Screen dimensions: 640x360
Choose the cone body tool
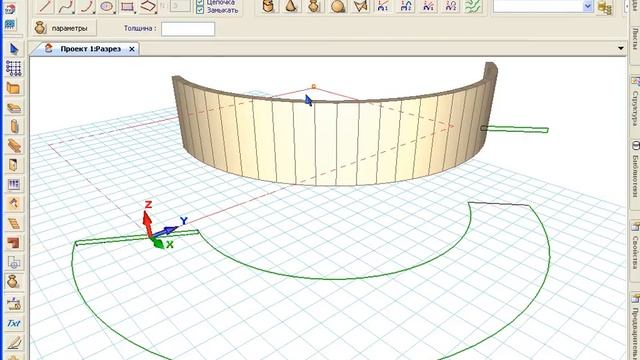click(291, 7)
